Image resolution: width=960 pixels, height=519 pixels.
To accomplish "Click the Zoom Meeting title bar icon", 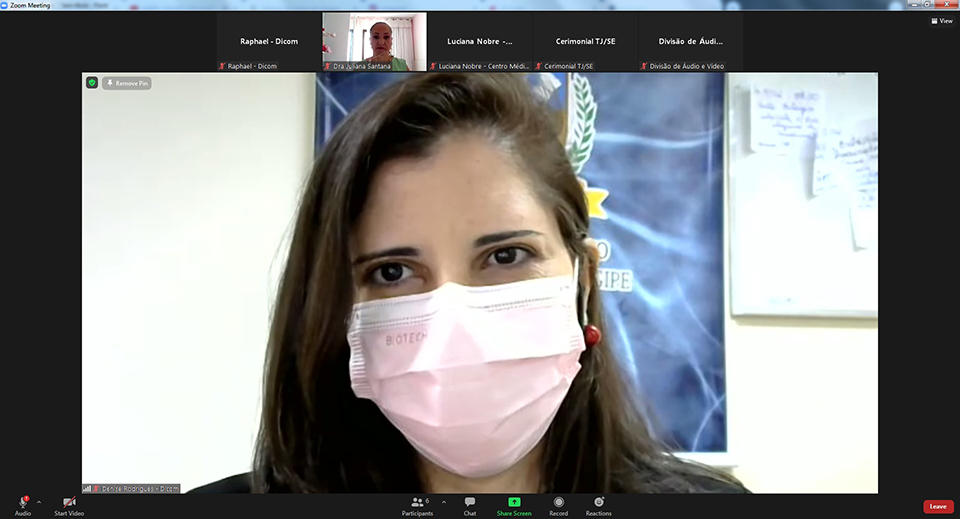I will tap(5, 5).
